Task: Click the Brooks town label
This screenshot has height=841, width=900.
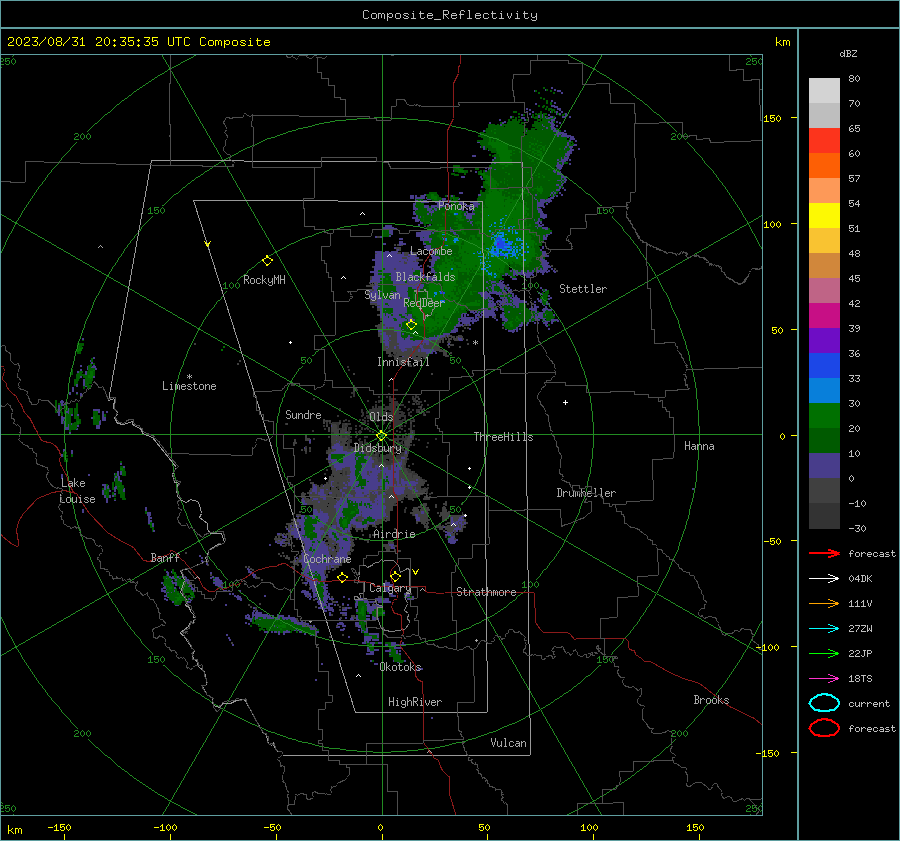Action: pyautogui.click(x=711, y=700)
